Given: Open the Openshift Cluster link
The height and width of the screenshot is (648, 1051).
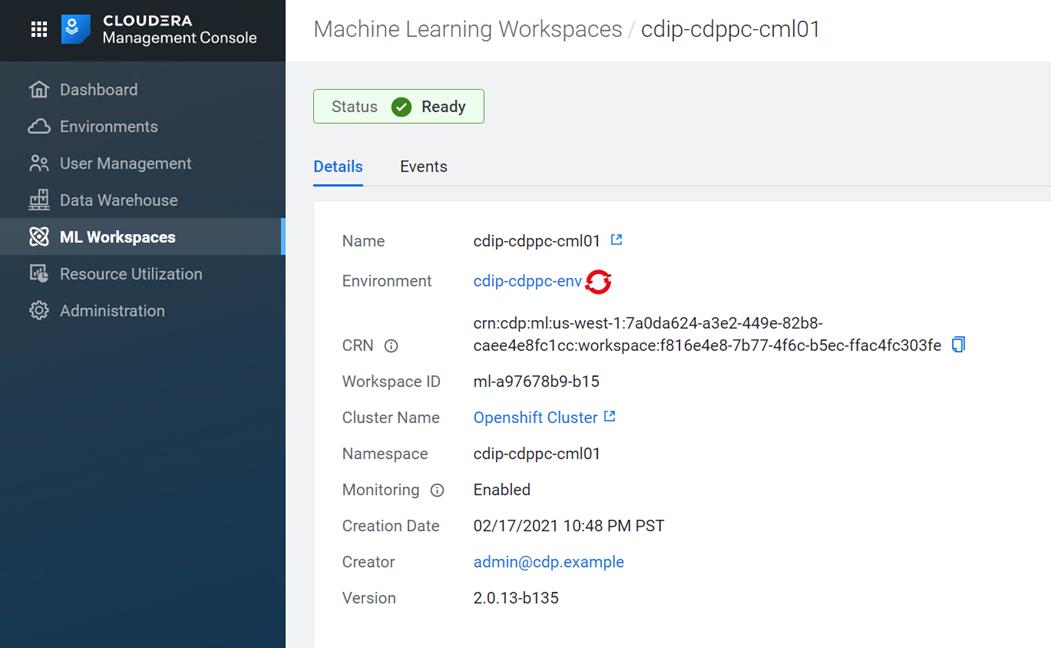Looking at the screenshot, I should tap(536, 417).
